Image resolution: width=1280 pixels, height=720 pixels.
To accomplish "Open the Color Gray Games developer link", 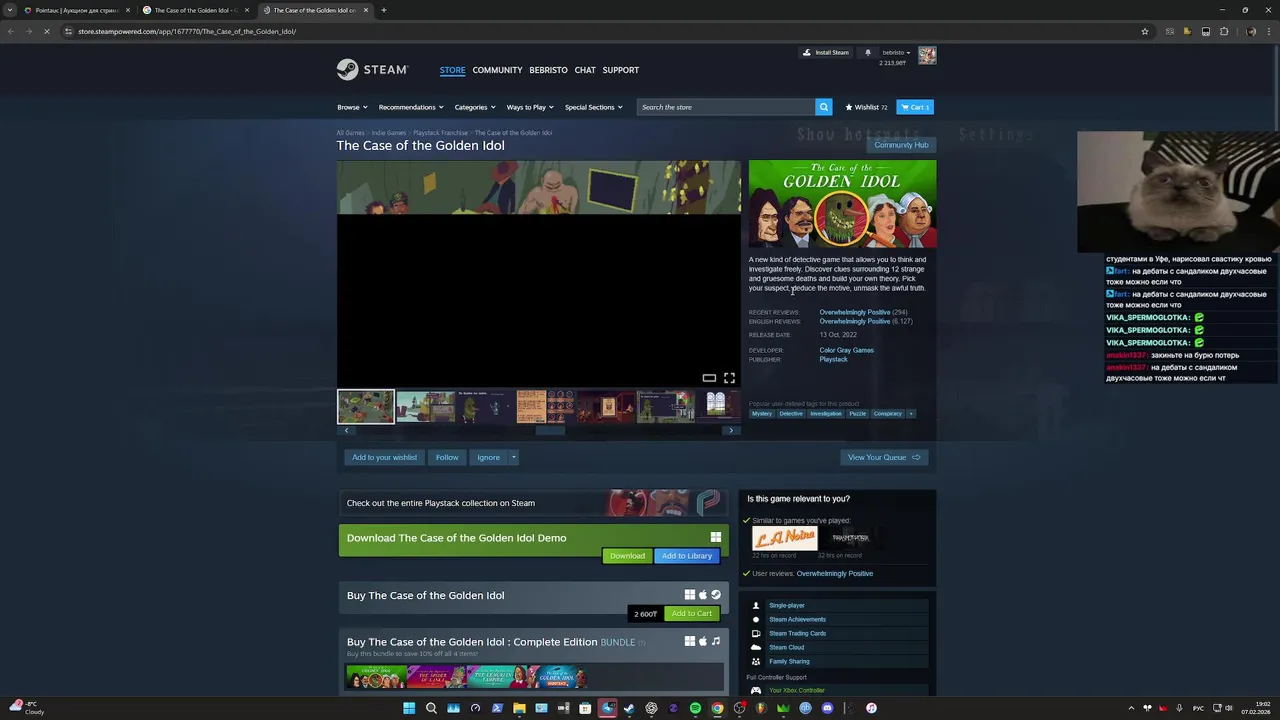I will pos(846,350).
